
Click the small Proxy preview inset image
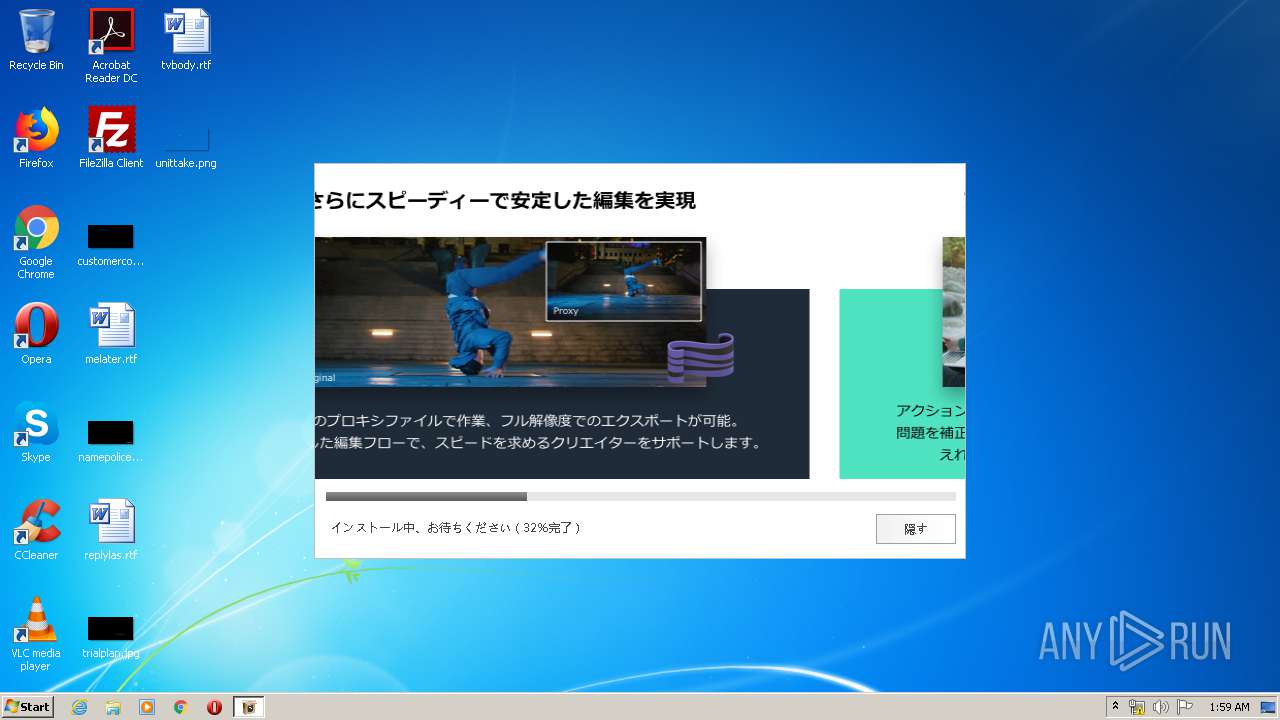click(x=624, y=281)
